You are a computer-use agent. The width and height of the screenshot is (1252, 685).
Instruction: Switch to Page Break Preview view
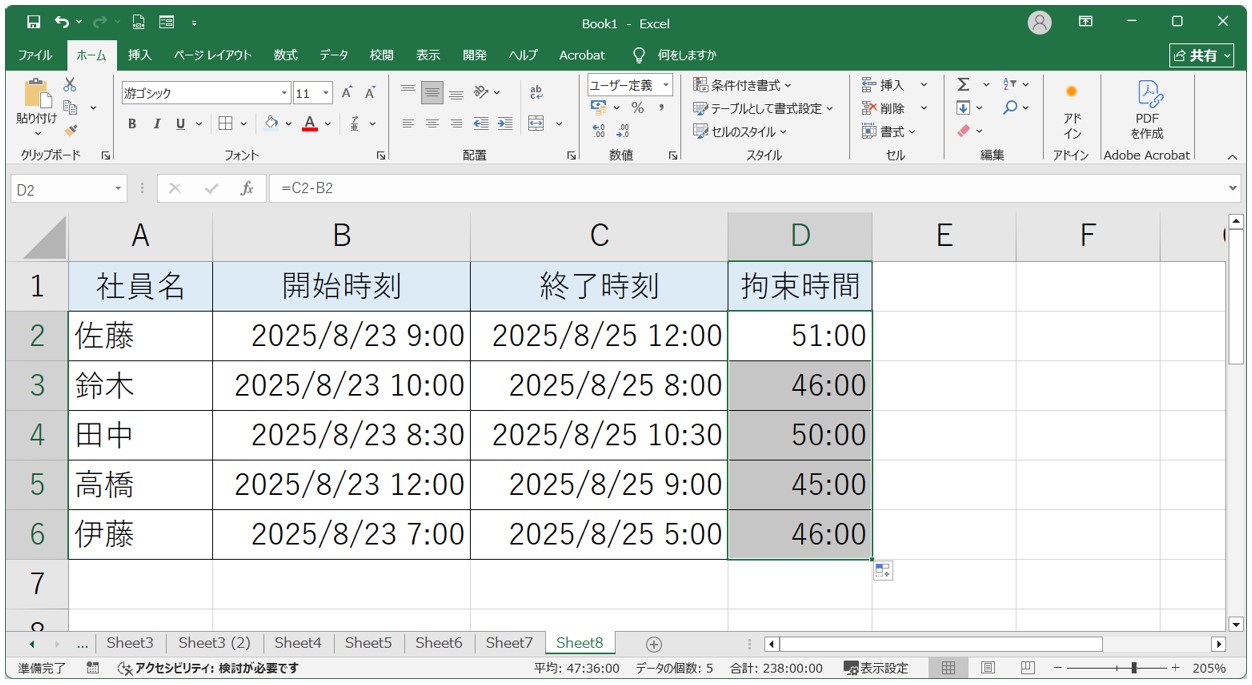pyautogui.click(x=1027, y=668)
